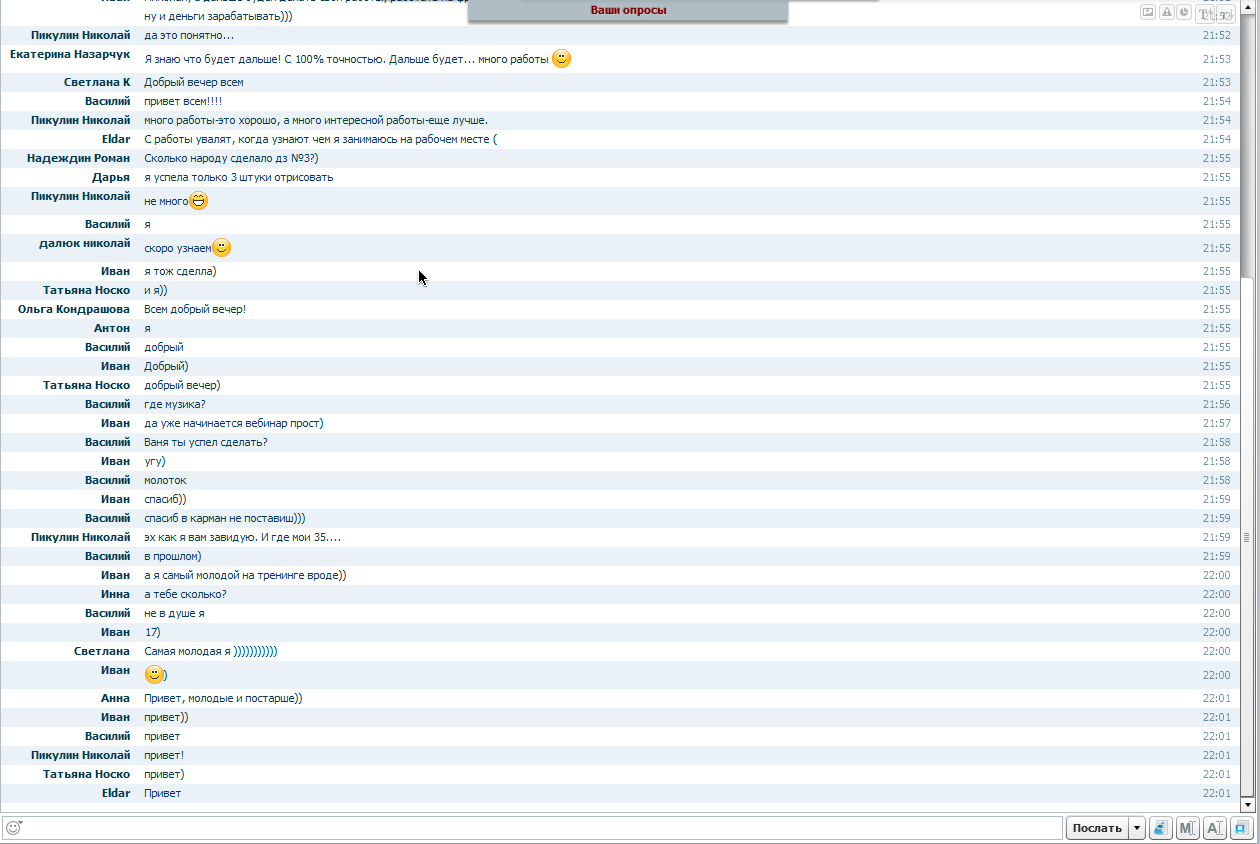The width and height of the screenshot is (1260, 844).
Task: Click the save chat floppy icon
Action: coord(1241,828)
